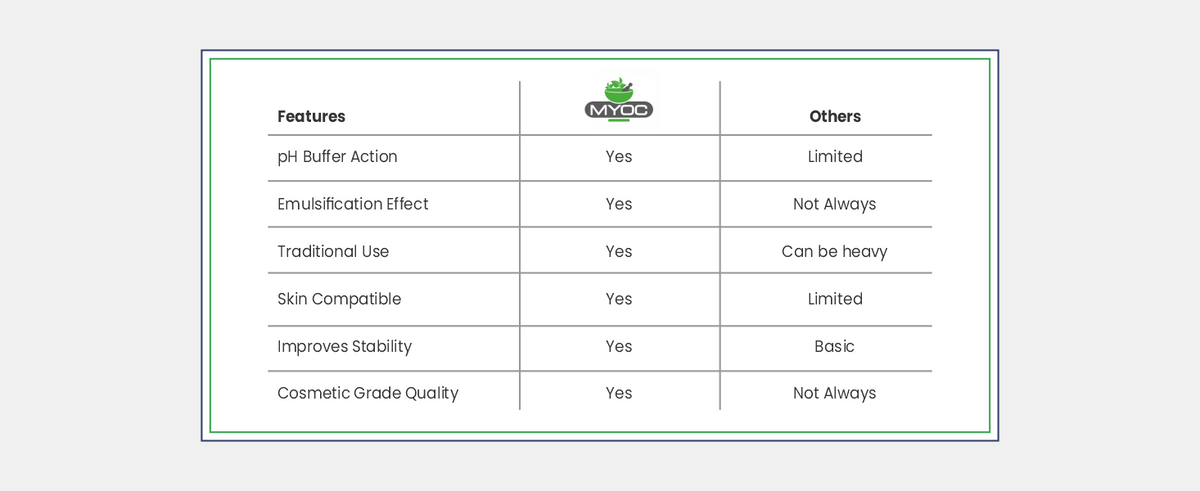Click Not Always in Cosmetic Grade Quality row
This screenshot has height=491, width=1200.
pos(835,393)
